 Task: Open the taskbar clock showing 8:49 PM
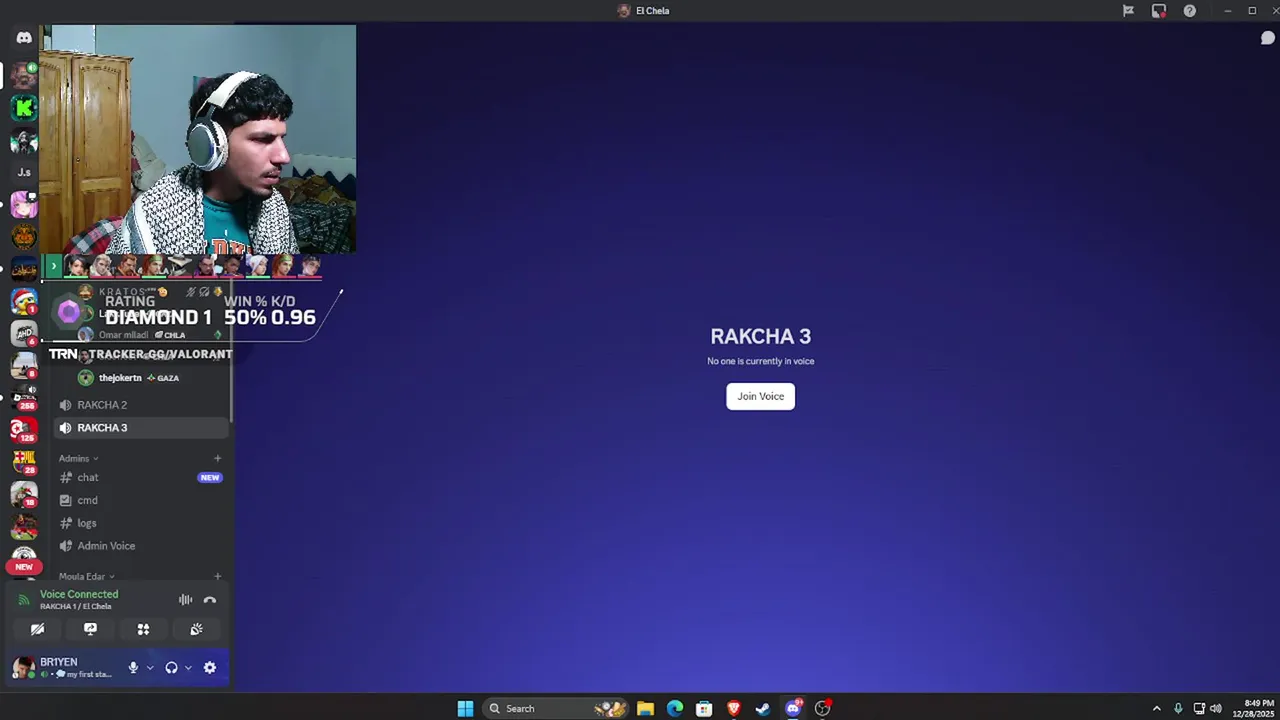1253,708
